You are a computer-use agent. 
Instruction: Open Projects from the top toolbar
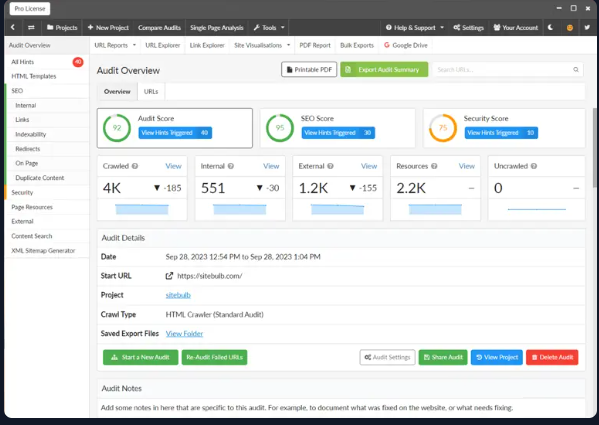(62, 27)
